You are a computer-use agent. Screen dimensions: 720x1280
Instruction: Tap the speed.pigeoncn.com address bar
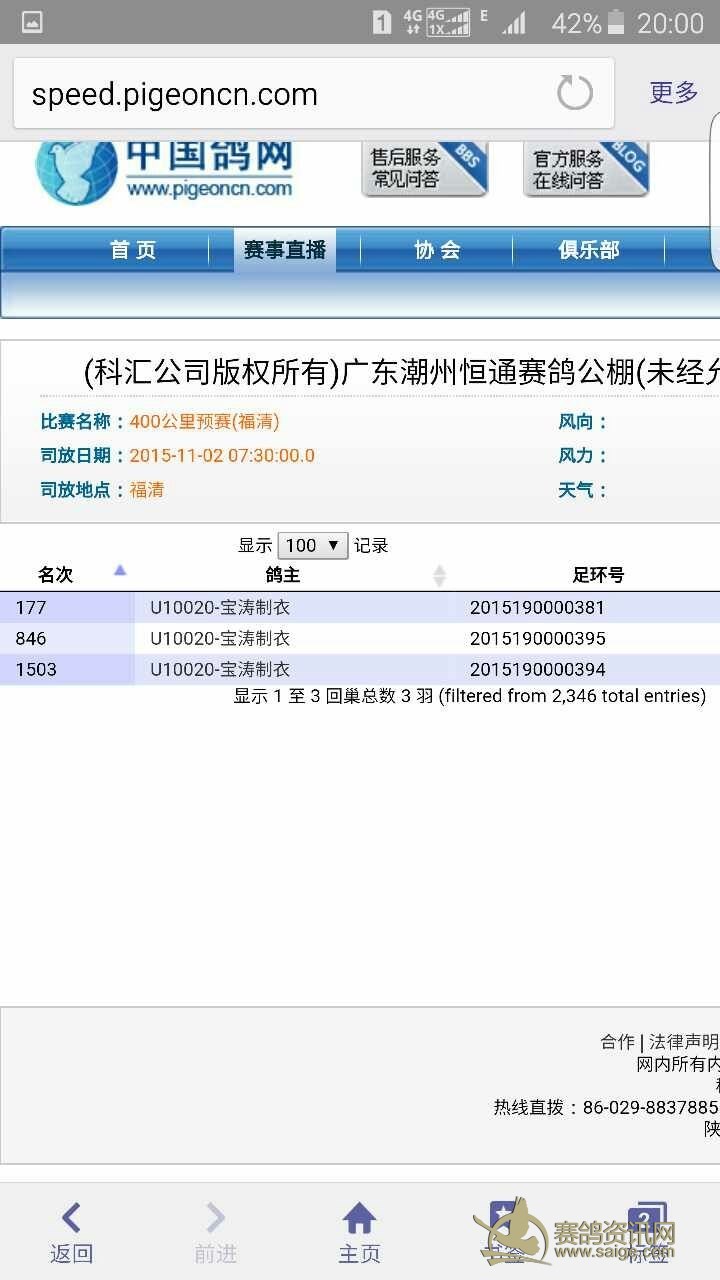(x=280, y=95)
